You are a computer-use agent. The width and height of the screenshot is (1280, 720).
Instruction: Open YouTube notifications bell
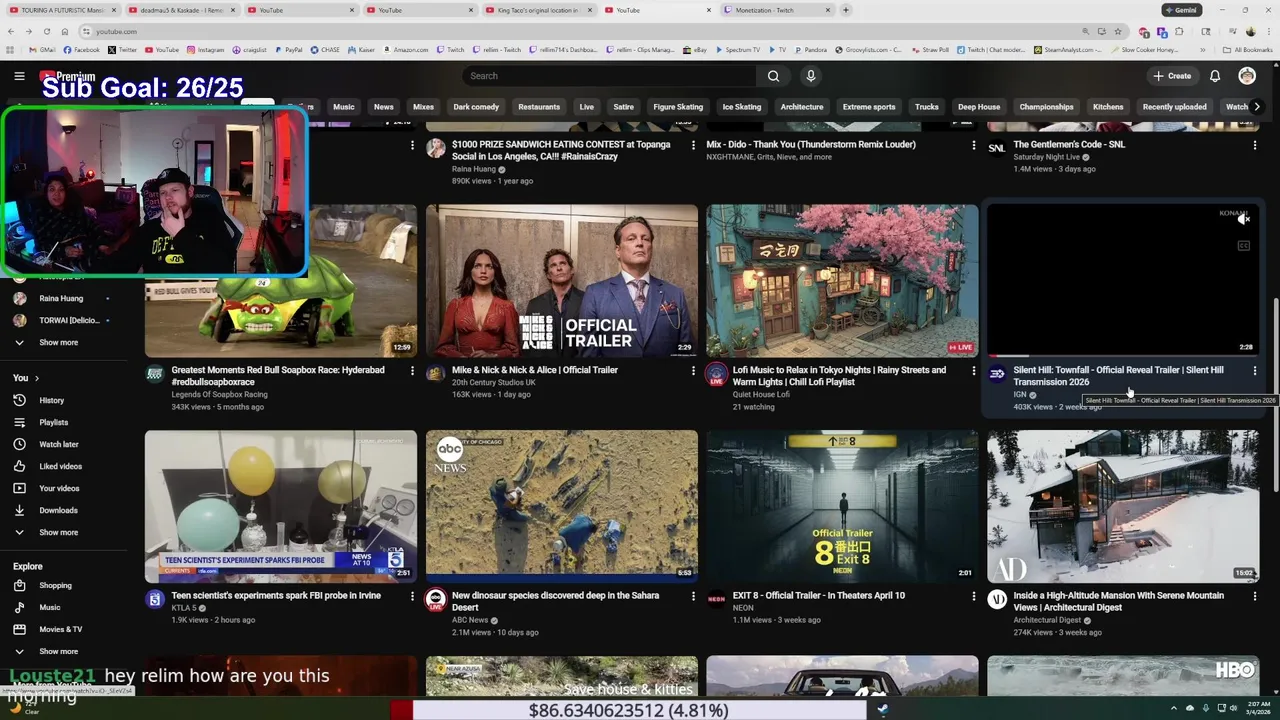[x=1215, y=76]
